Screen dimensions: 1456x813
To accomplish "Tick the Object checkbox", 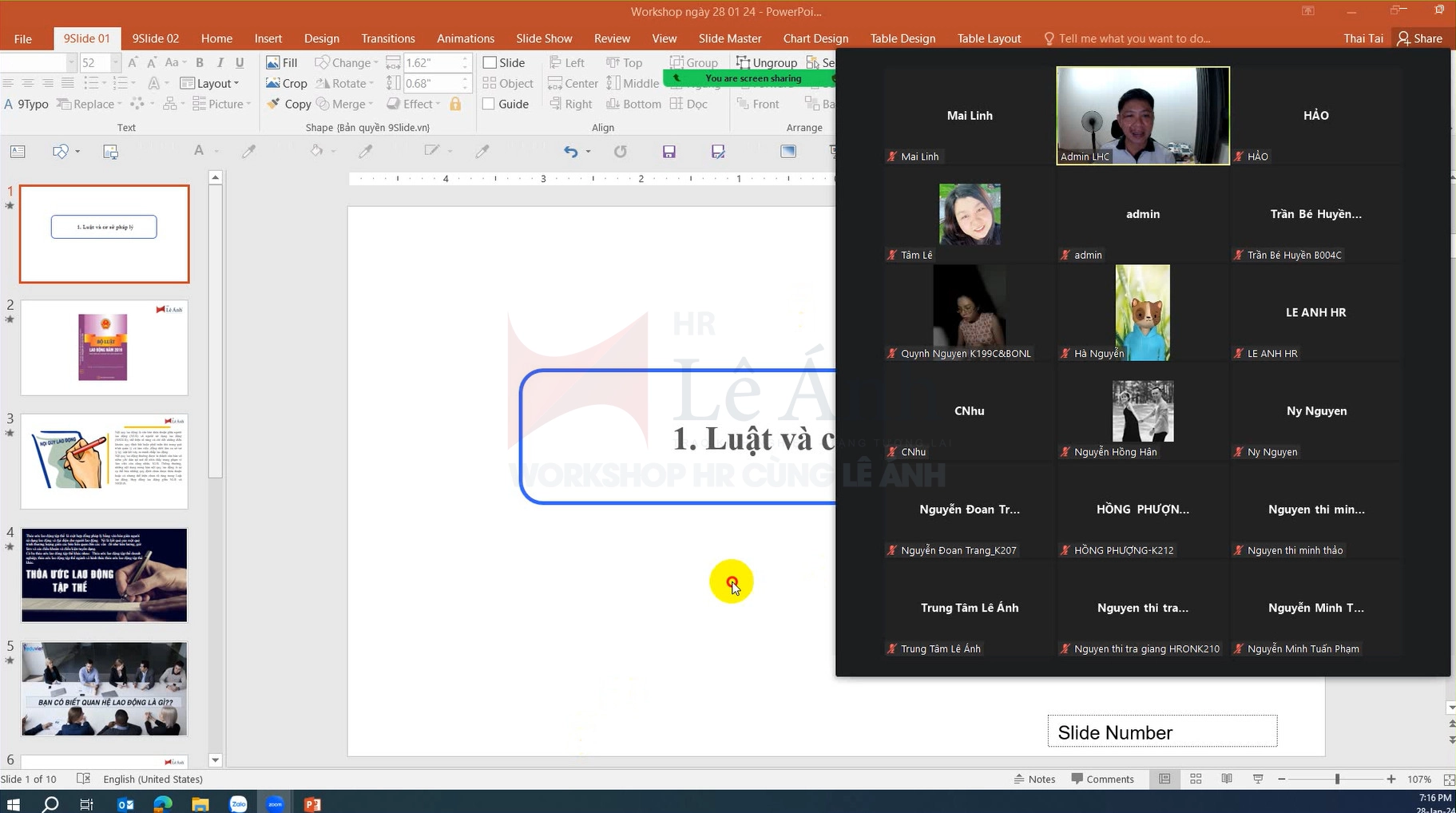I will [x=490, y=83].
